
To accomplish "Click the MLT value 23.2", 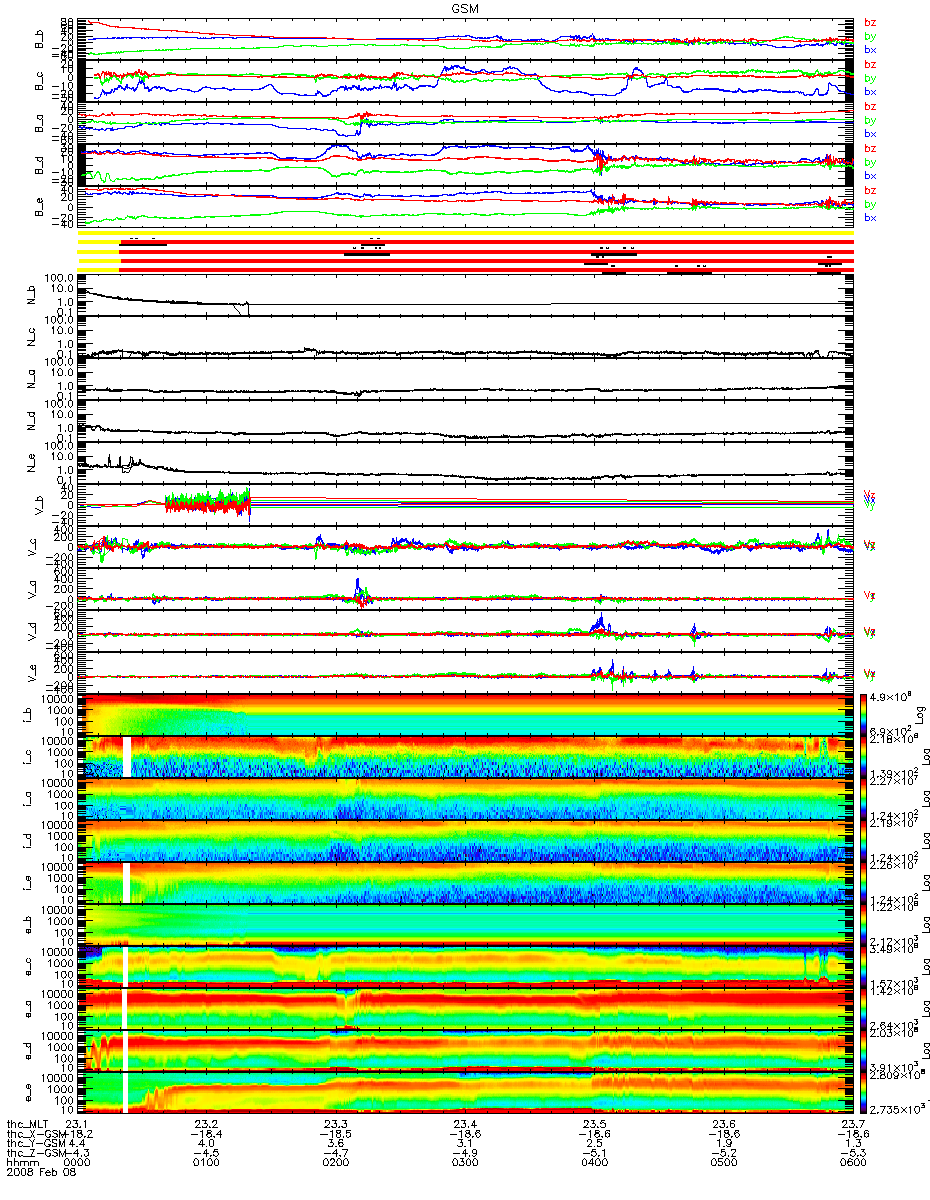I will point(206,1124).
